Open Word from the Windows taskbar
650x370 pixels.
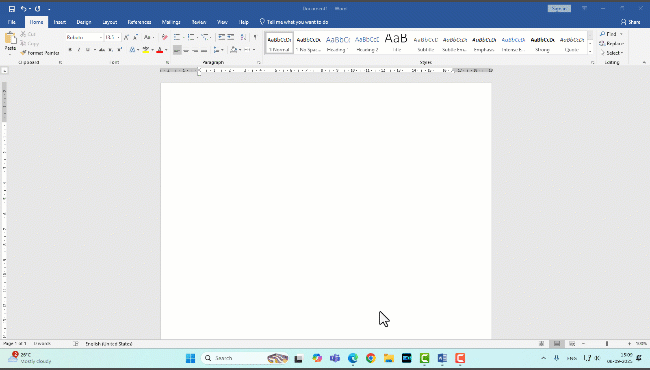point(442,358)
